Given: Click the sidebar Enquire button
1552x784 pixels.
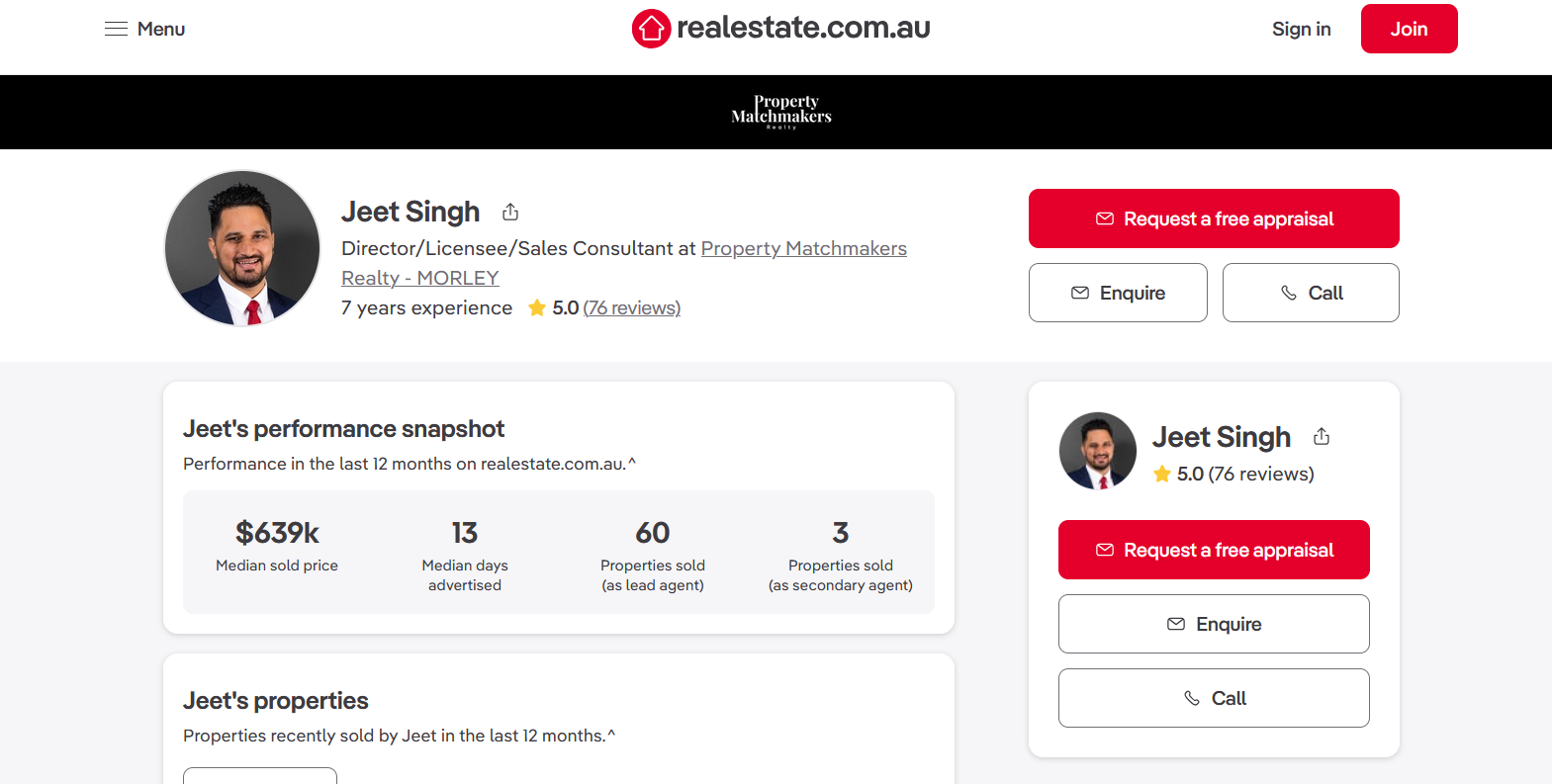Looking at the screenshot, I should 1214,624.
